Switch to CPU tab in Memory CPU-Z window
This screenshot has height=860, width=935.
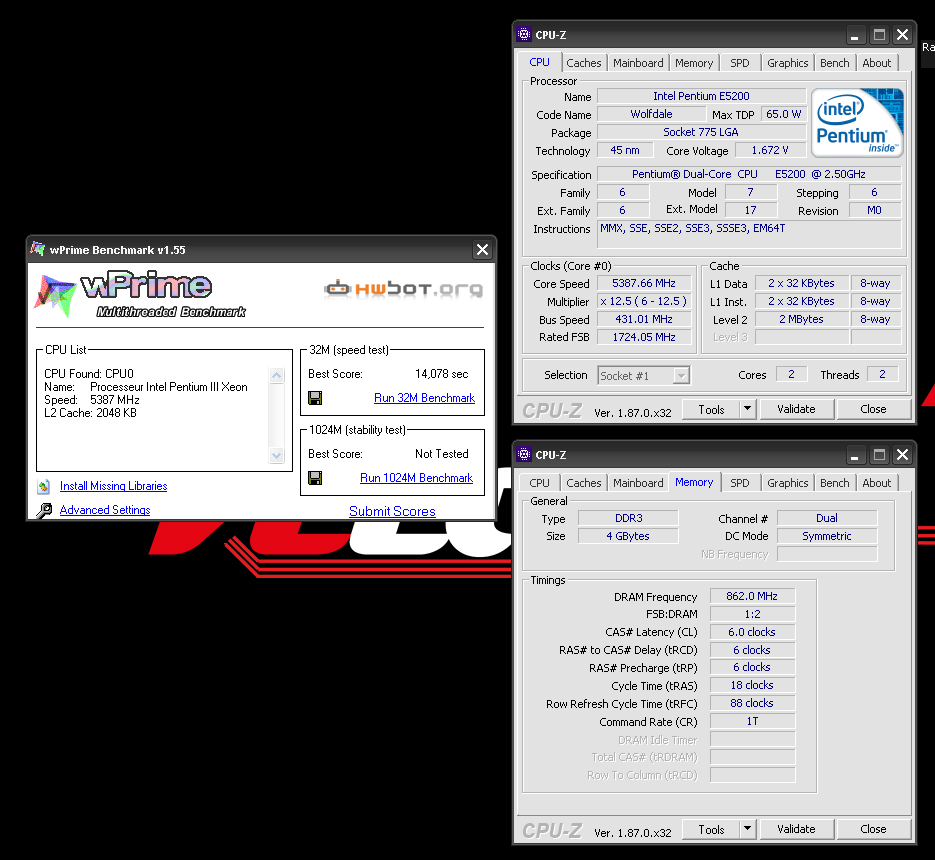[x=540, y=483]
